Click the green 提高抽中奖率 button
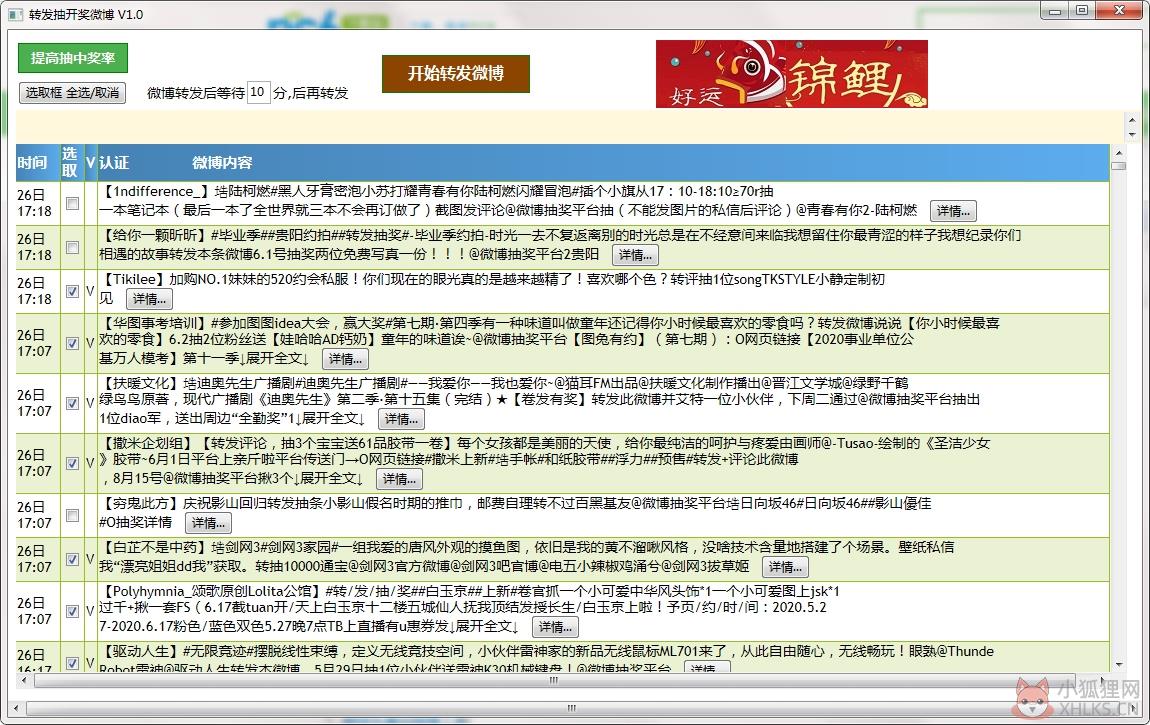 [x=73, y=58]
